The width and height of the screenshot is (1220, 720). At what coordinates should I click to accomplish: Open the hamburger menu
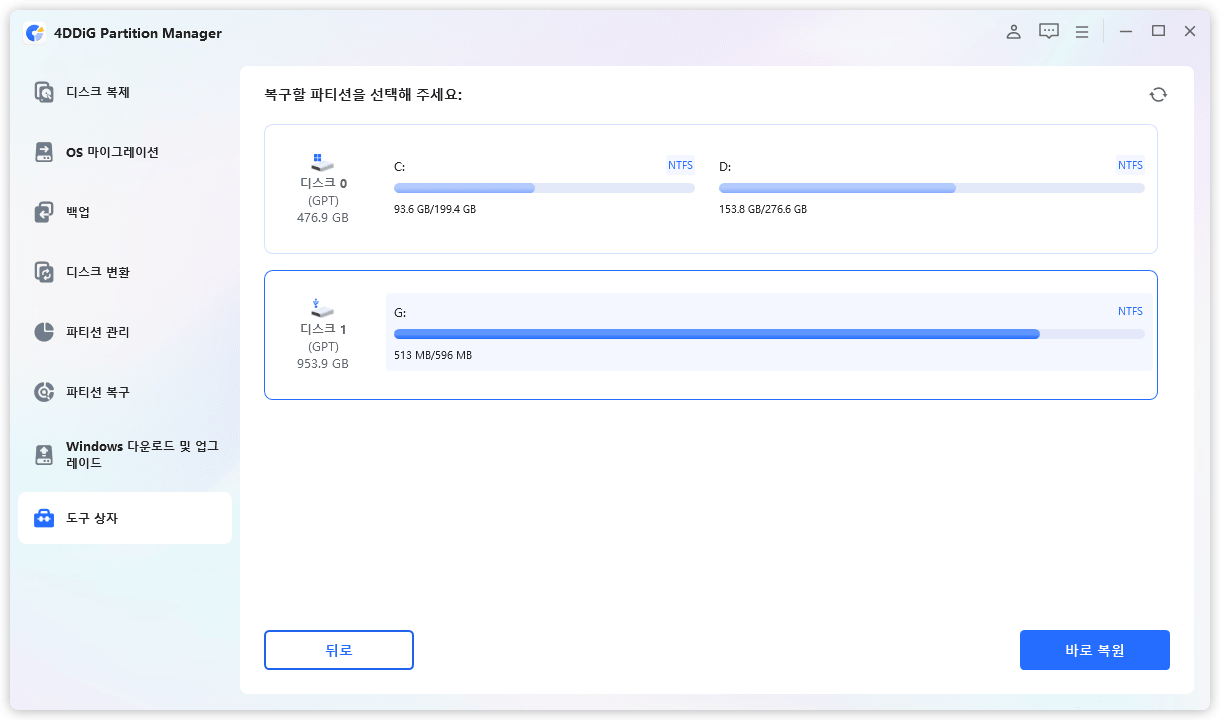tap(1081, 31)
